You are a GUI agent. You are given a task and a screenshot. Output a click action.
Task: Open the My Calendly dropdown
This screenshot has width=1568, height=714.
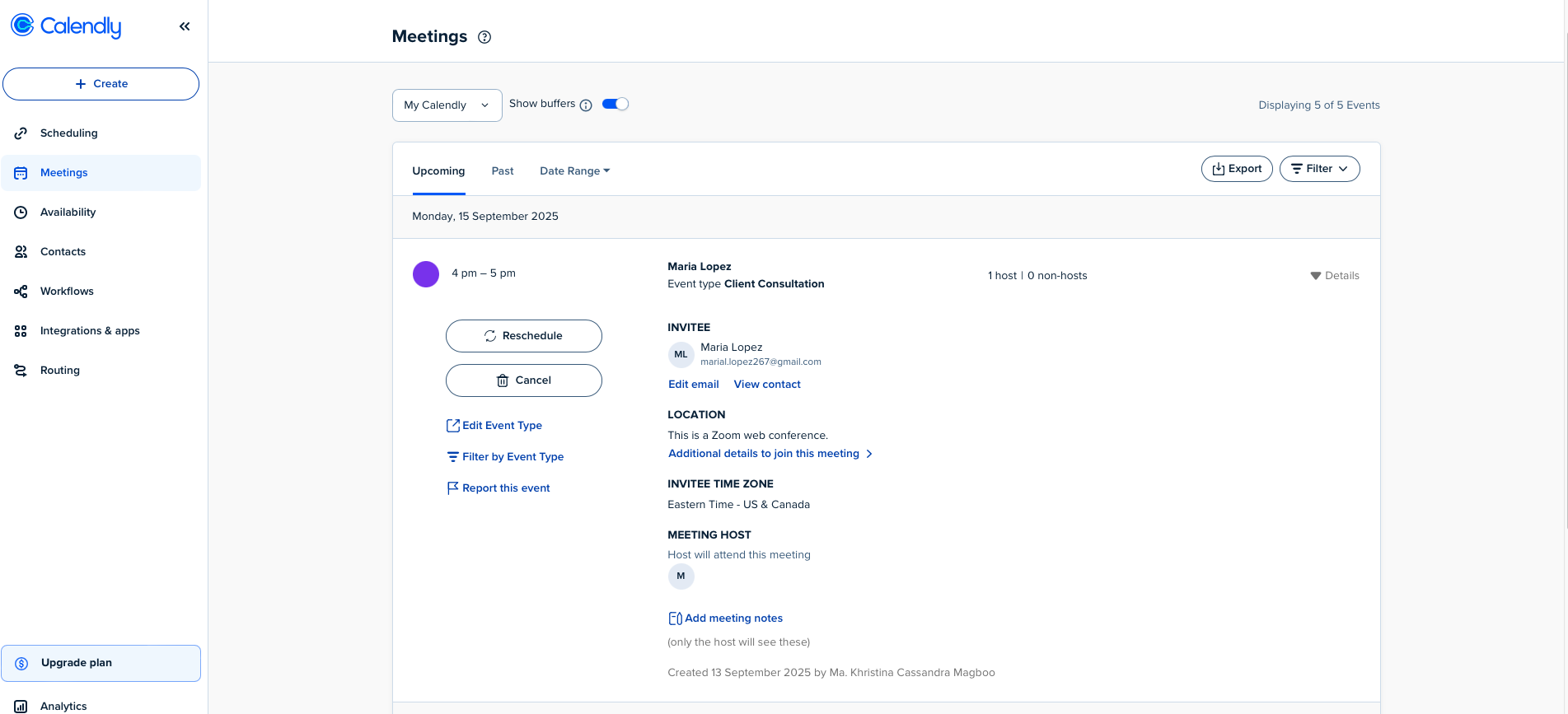pyautogui.click(x=447, y=105)
